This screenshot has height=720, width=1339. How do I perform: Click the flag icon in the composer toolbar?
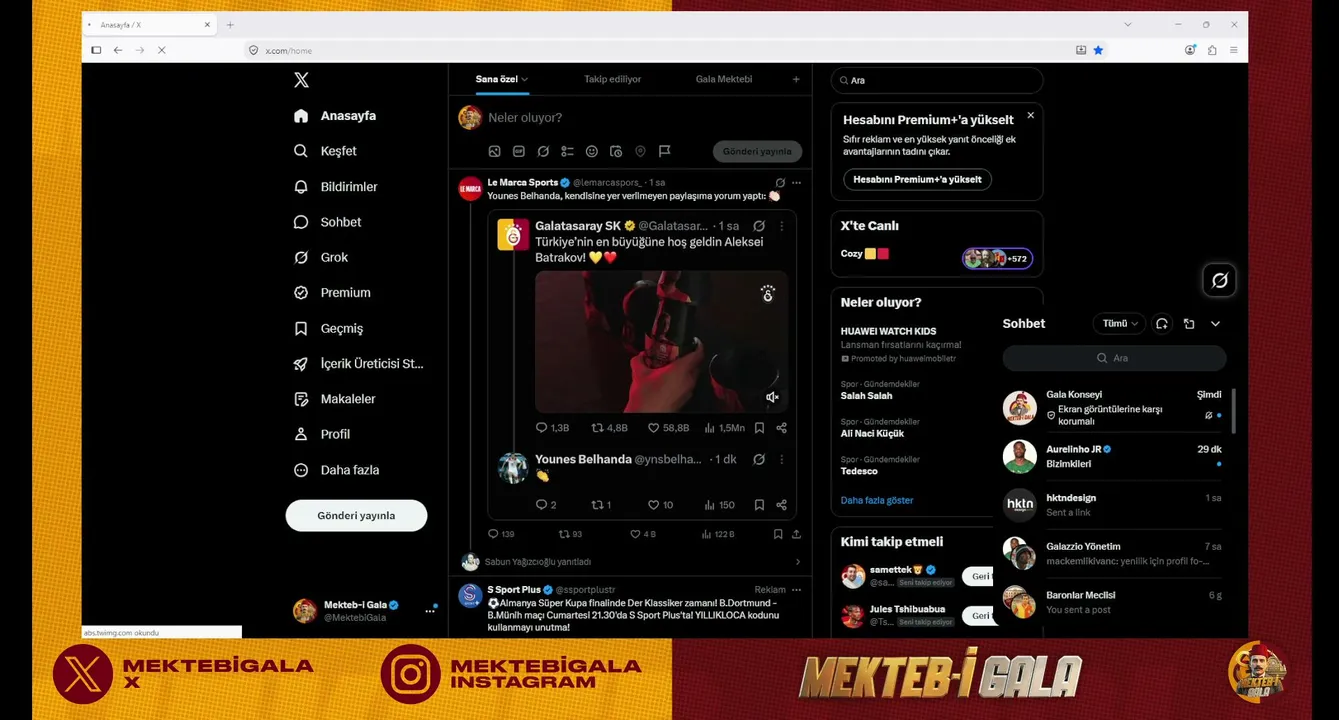665,152
